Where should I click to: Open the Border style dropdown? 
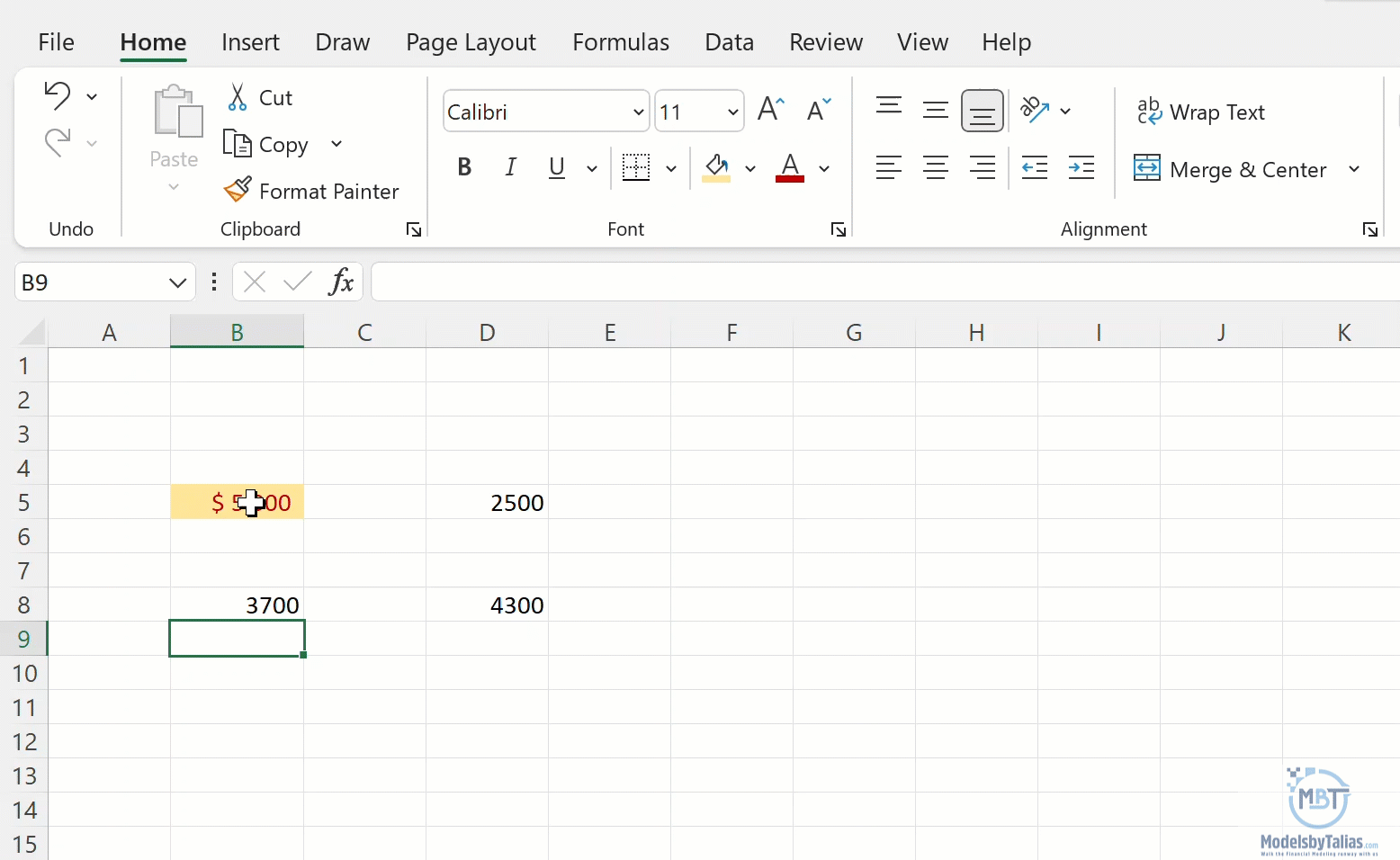[671, 168]
